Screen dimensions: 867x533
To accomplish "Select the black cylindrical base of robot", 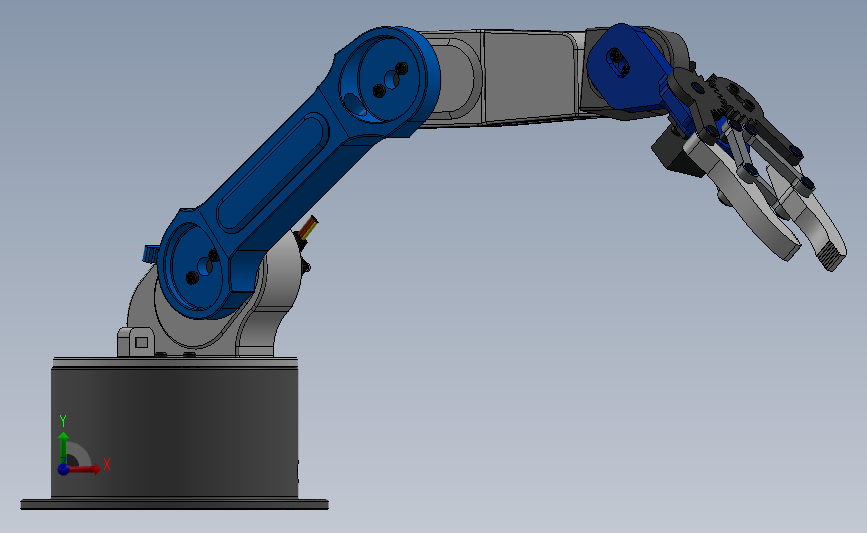I will pos(175,431).
